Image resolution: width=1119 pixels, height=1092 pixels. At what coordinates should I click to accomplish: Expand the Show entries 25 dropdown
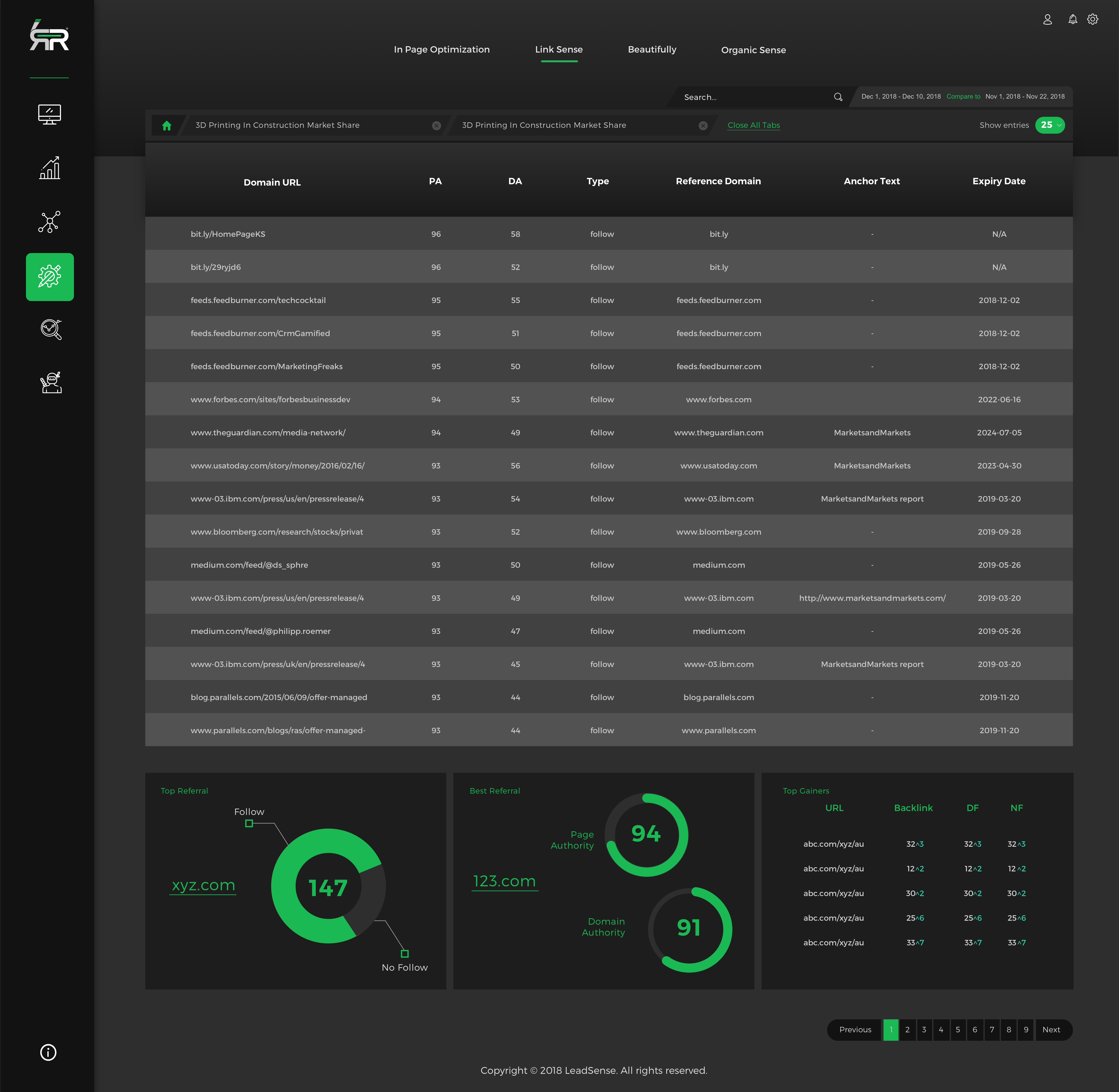[x=1050, y=125]
